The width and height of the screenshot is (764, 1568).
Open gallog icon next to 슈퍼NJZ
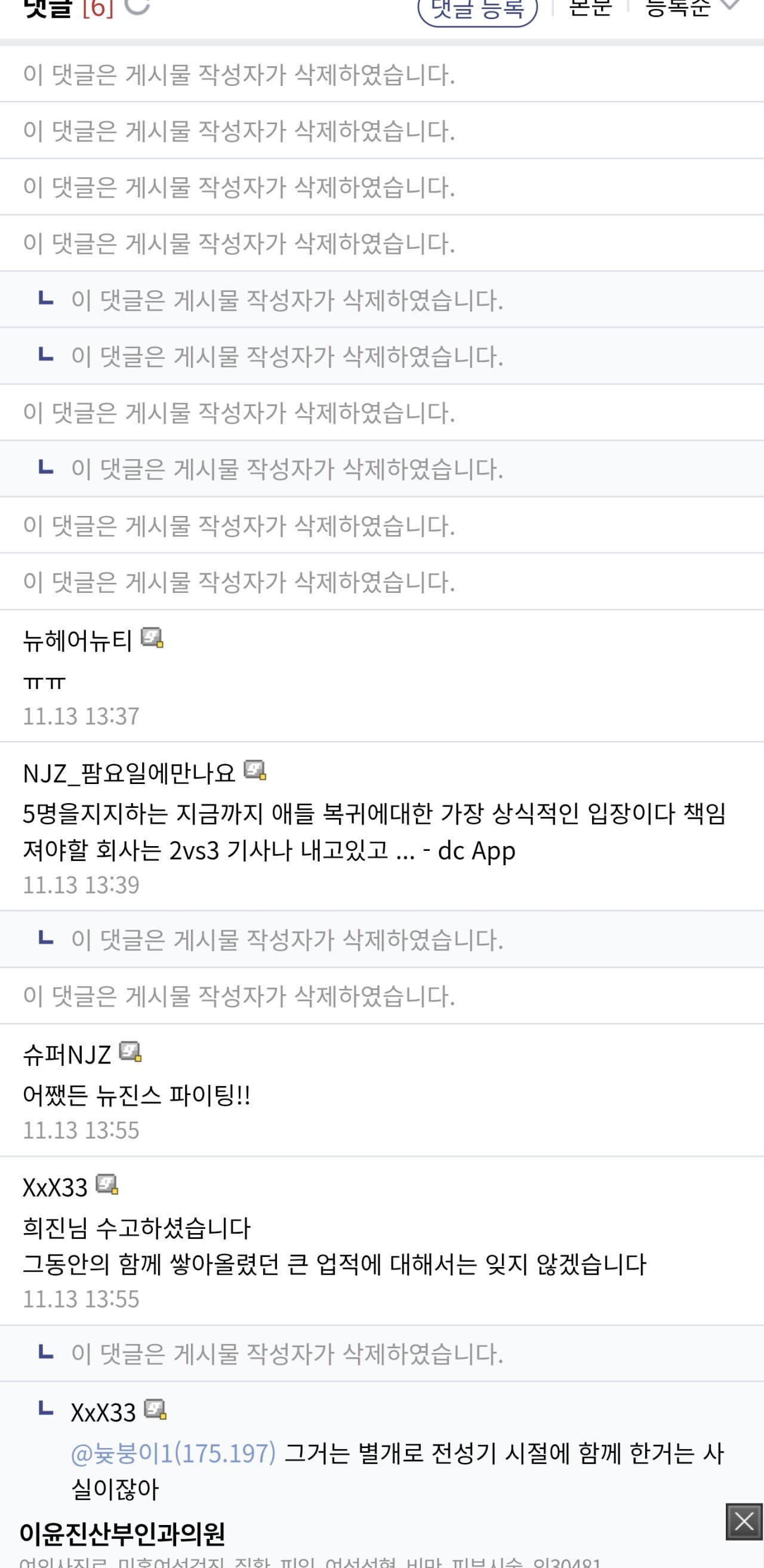point(130,1052)
